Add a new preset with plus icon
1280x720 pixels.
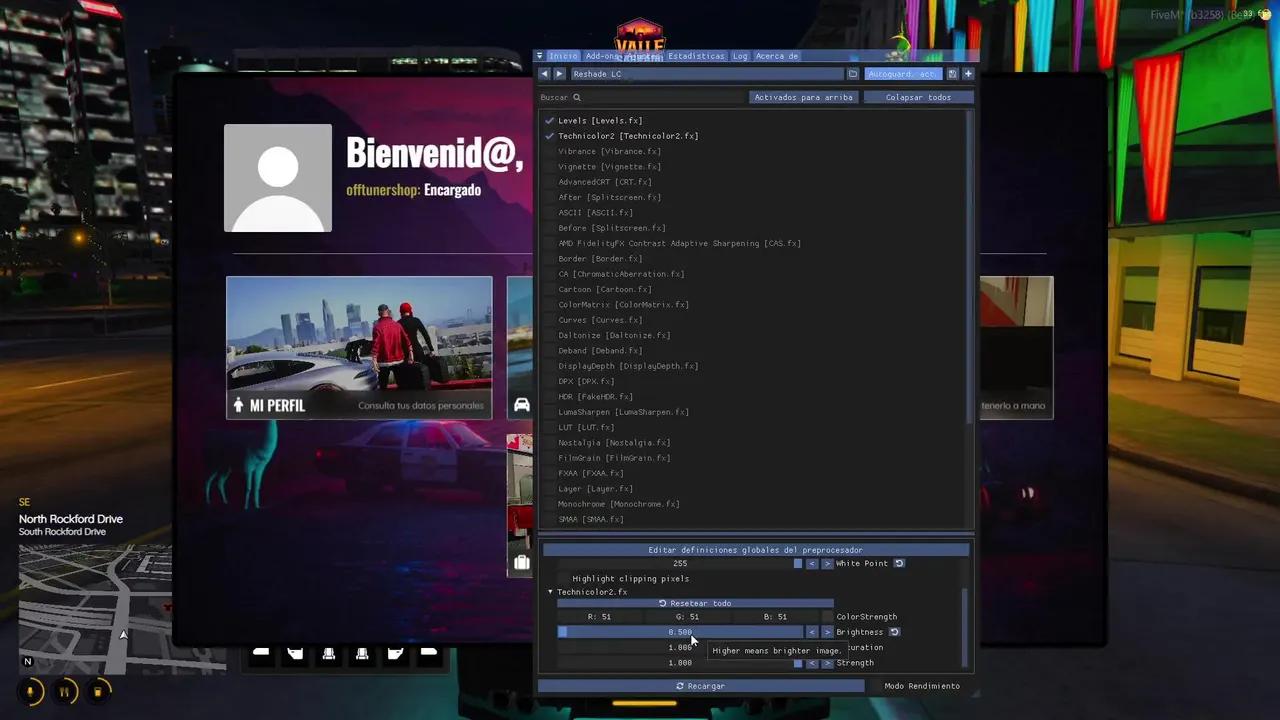[x=967, y=74]
